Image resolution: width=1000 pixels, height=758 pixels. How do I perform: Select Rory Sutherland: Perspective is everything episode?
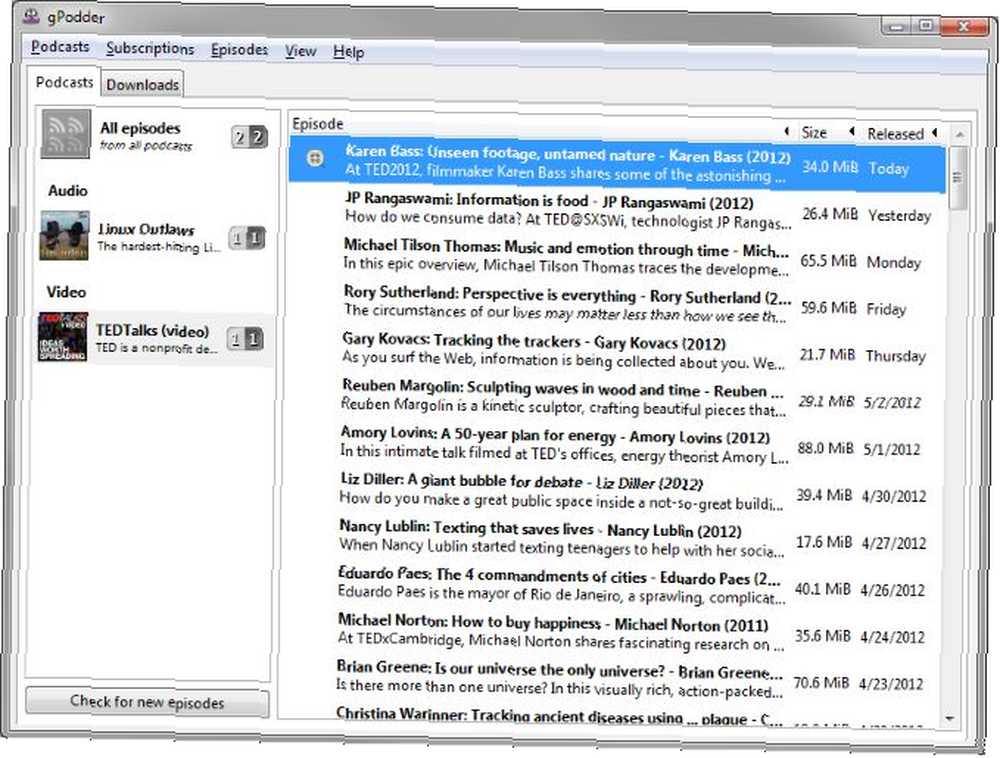click(615, 305)
